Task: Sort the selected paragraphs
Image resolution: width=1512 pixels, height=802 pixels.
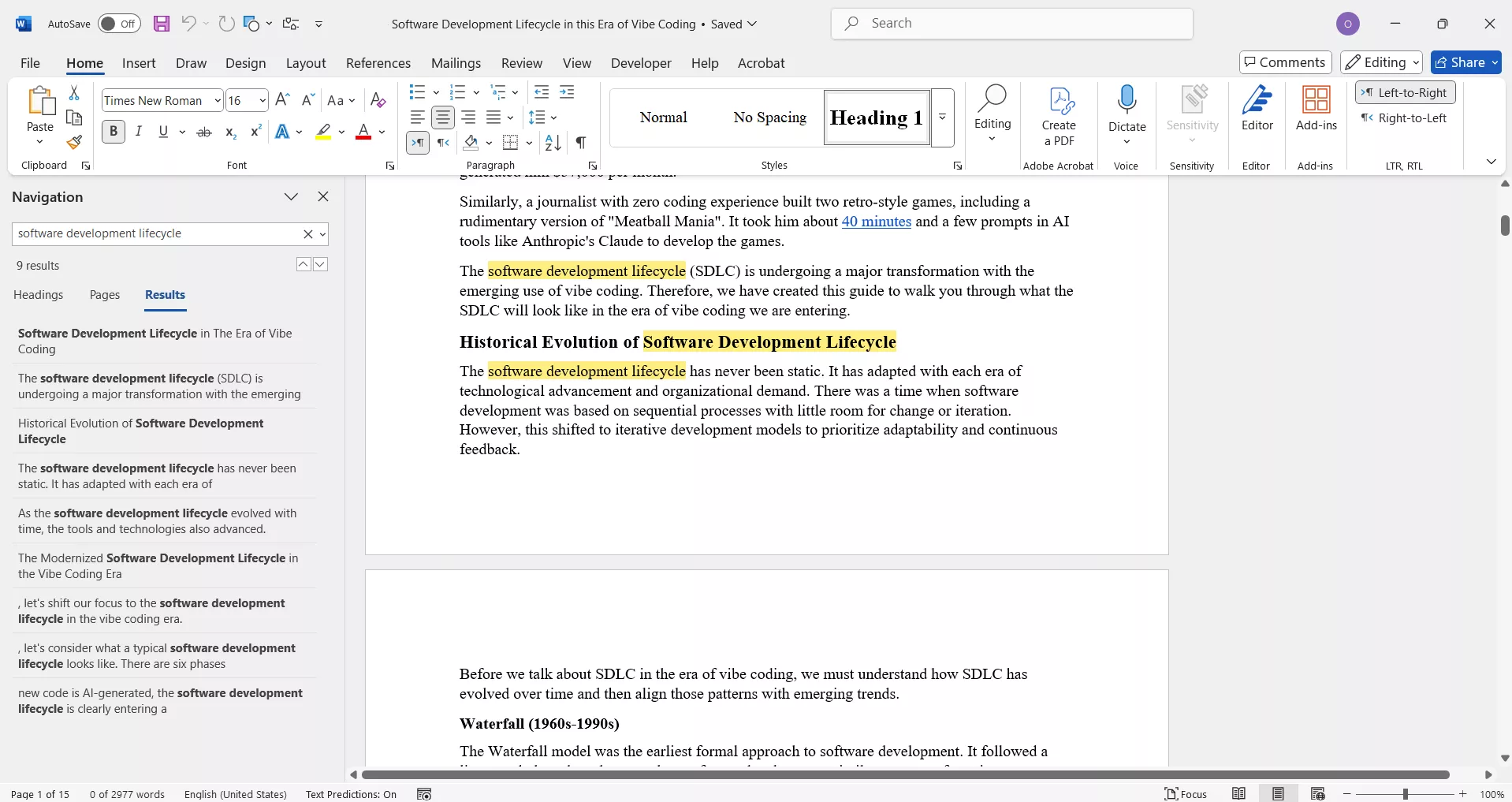Action: point(551,143)
